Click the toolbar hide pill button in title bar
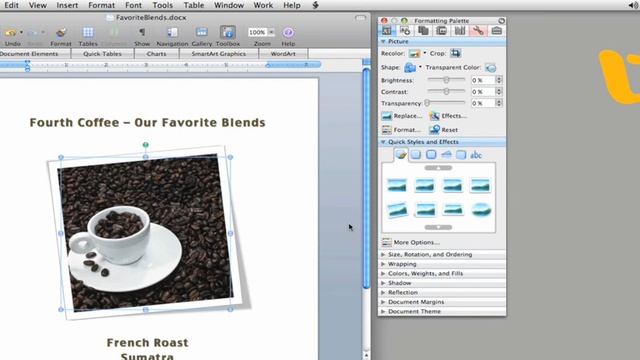This screenshot has width=640, height=360. [360, 18]
